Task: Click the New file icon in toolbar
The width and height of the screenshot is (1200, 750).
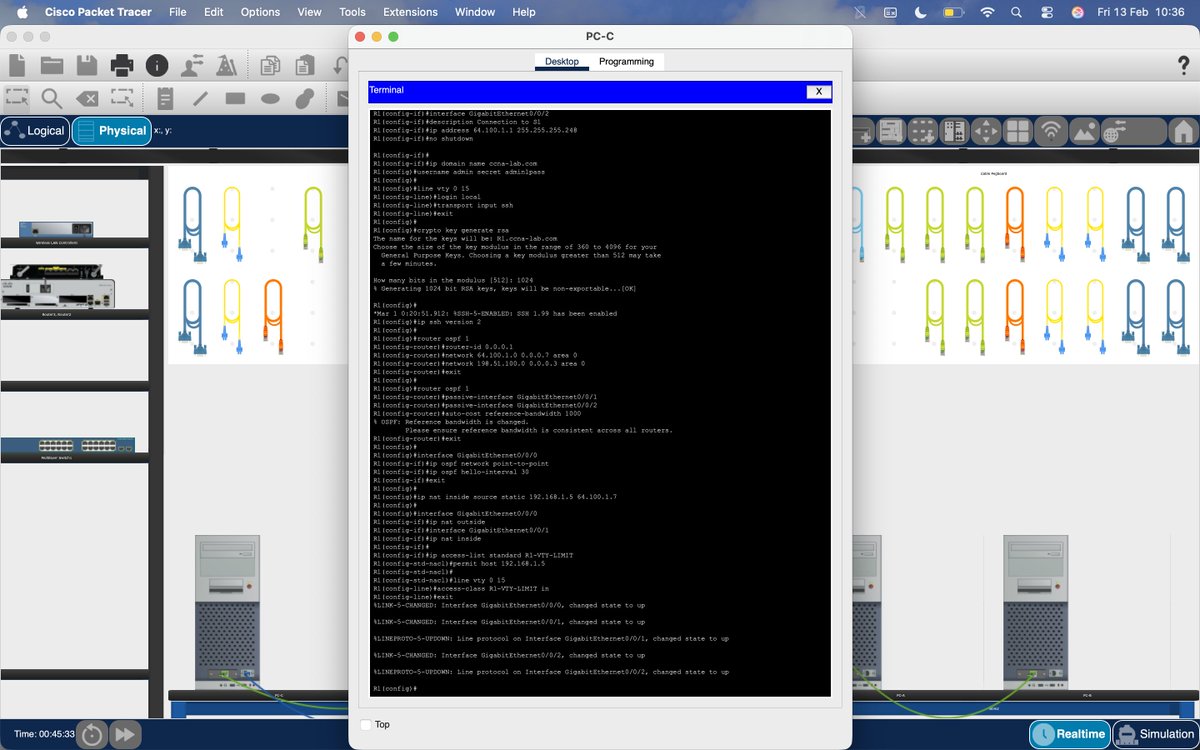Action: coord(17,65)
